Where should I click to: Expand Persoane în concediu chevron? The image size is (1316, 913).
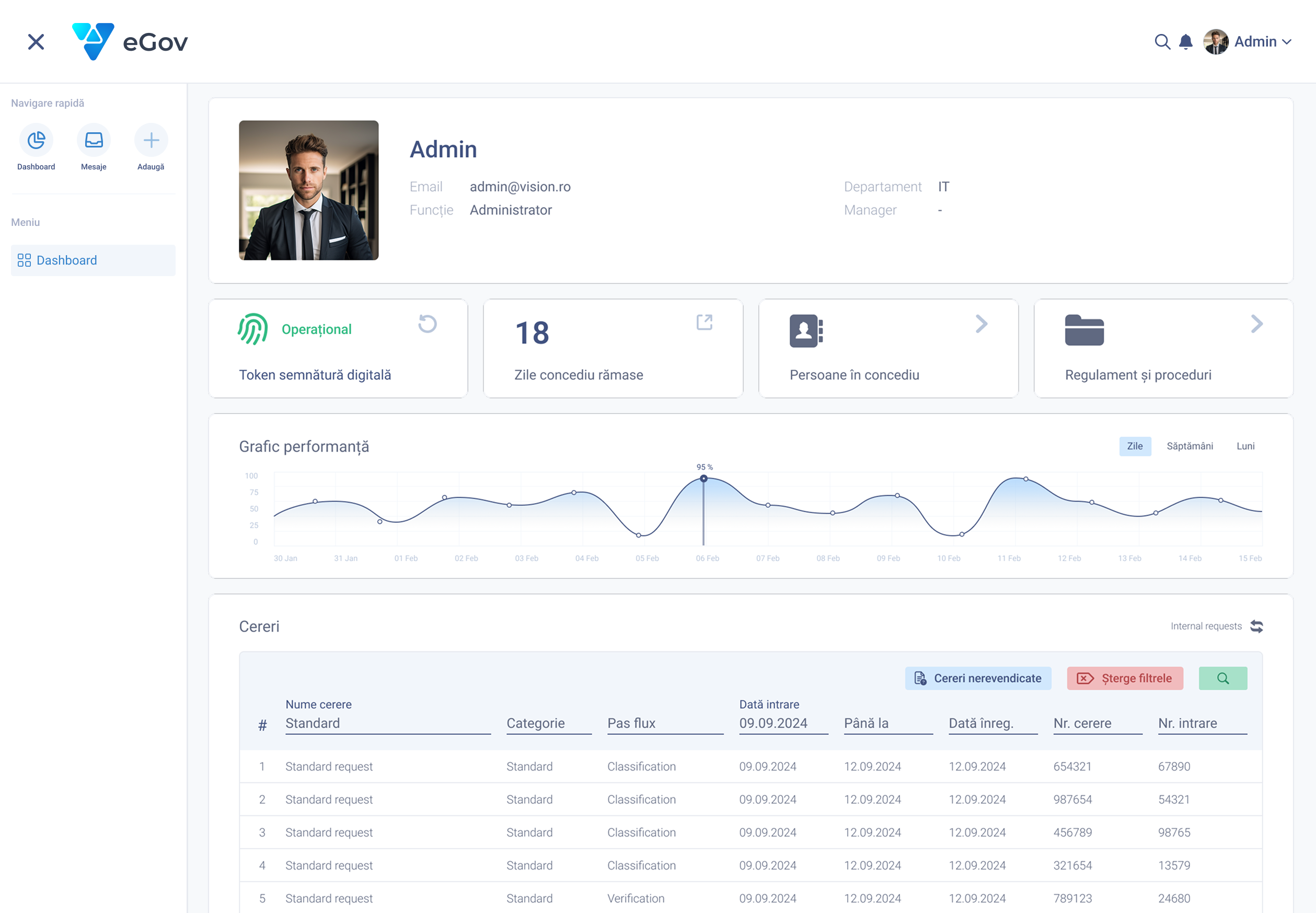[981, 324]
